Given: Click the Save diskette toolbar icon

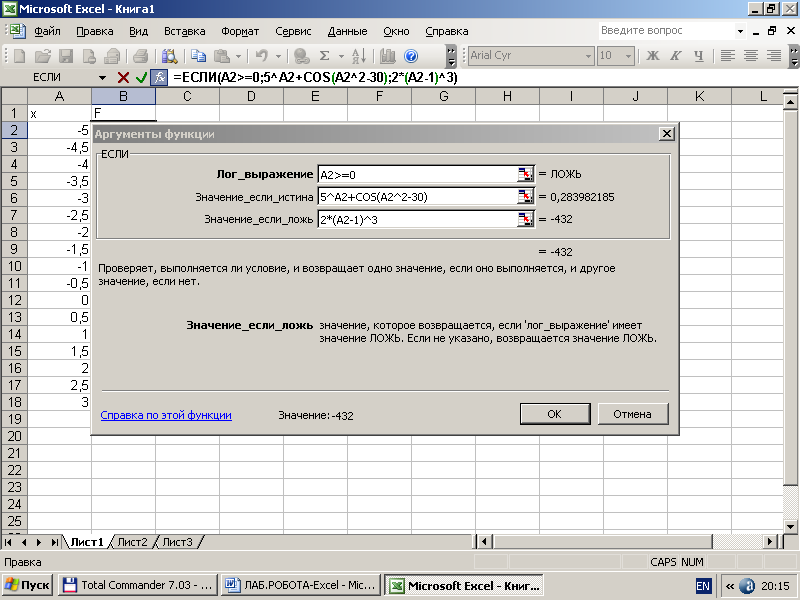Looking at the screenshot, I should coord(66,56).
